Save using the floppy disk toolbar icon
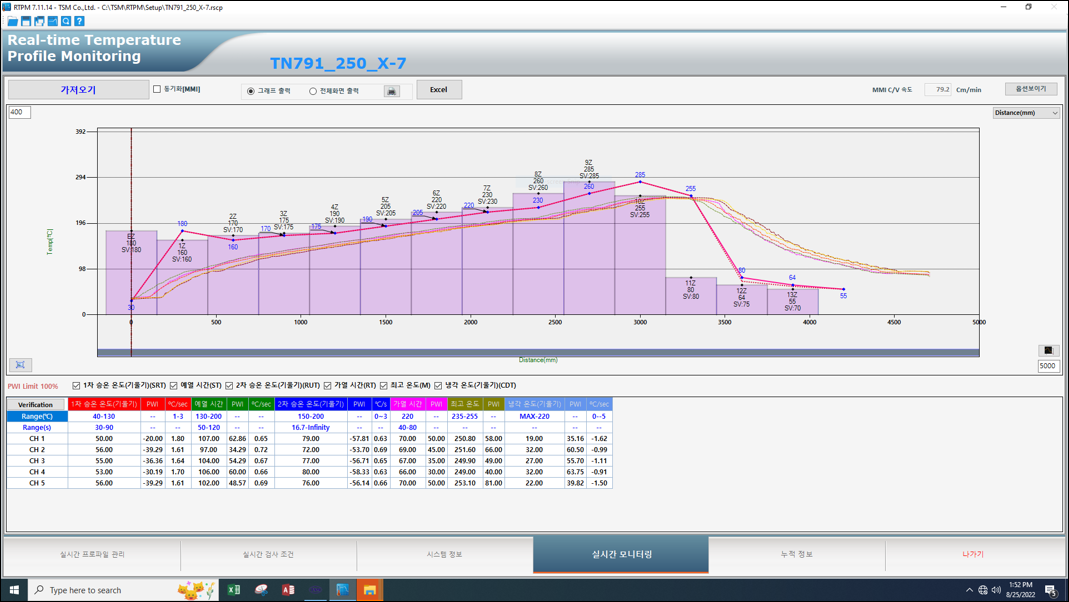The height and width of the screenshot is (602, 1069). 26,21
